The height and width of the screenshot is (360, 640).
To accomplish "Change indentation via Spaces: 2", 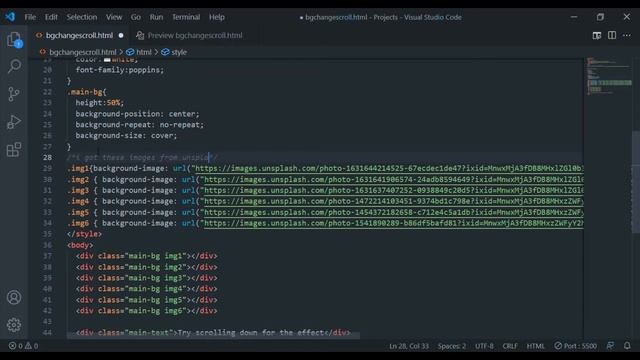I will point(451,346).
